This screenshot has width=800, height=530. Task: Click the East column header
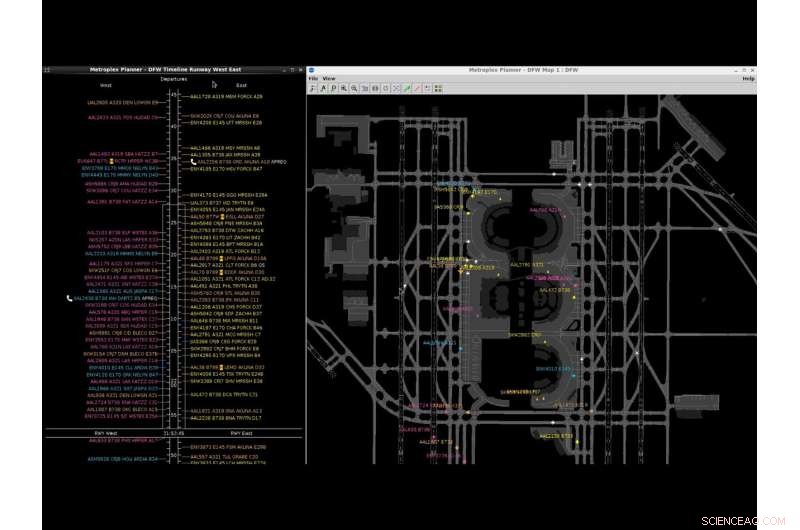coord(241,86)
